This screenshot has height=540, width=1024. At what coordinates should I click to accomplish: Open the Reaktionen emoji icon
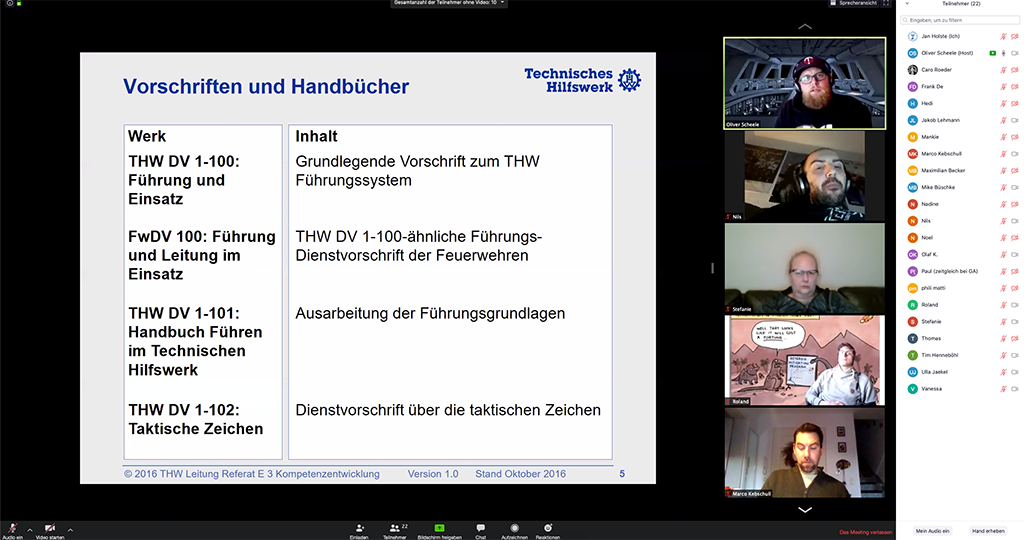pyautogui.click(x=547, y=527)
